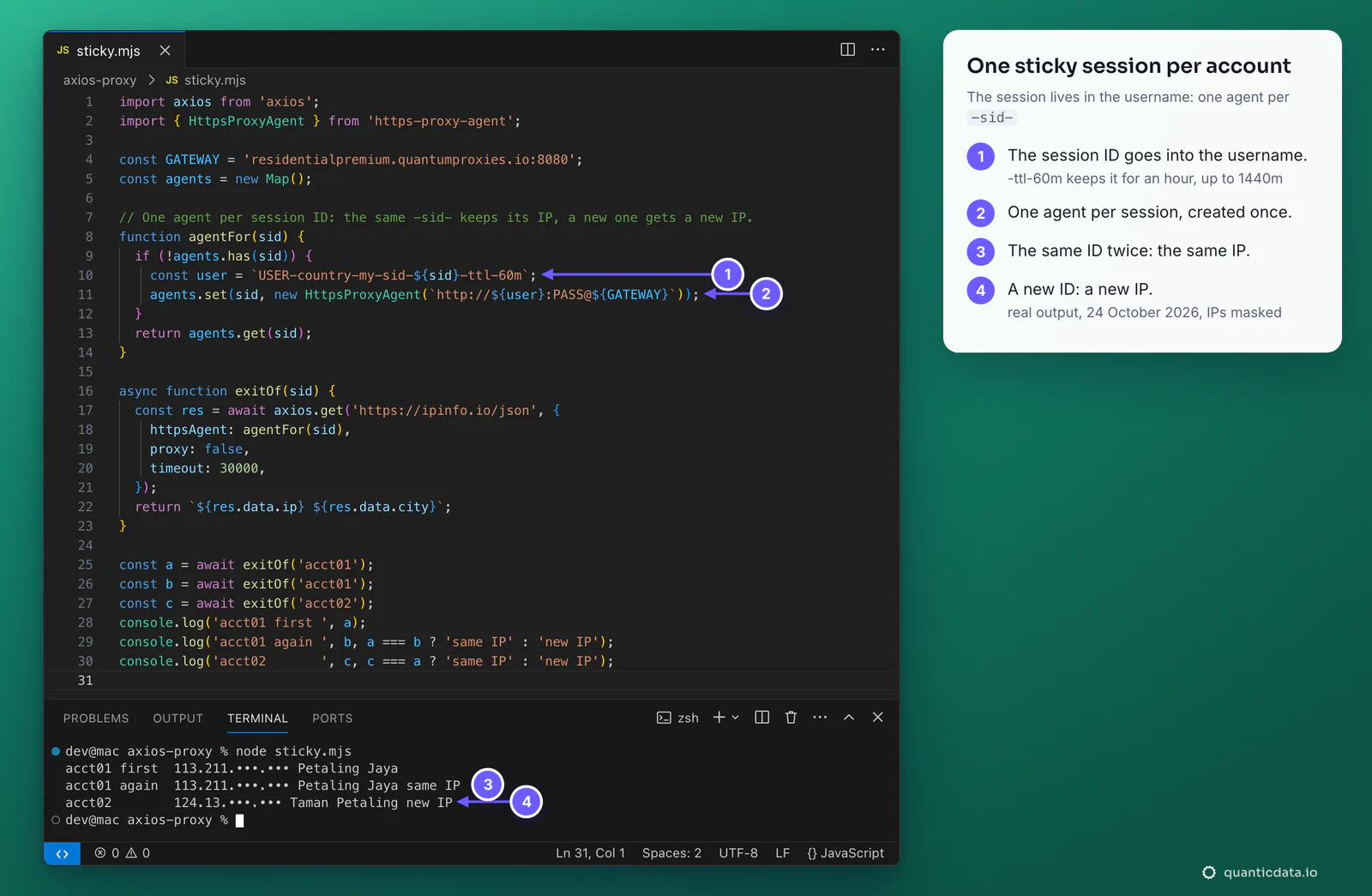Click line number 10 in the gutter
This screenshot has height=896, width=1372.
[x=86, y=275]
